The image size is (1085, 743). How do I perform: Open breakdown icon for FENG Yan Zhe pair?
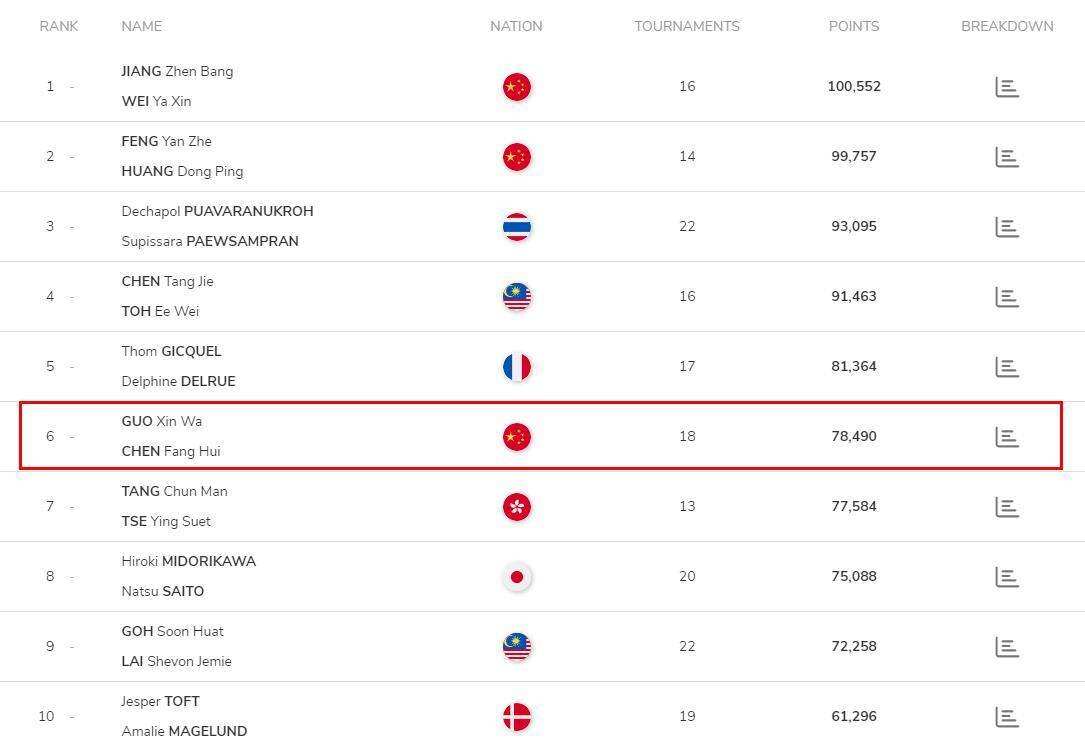tap(1007, 157)
